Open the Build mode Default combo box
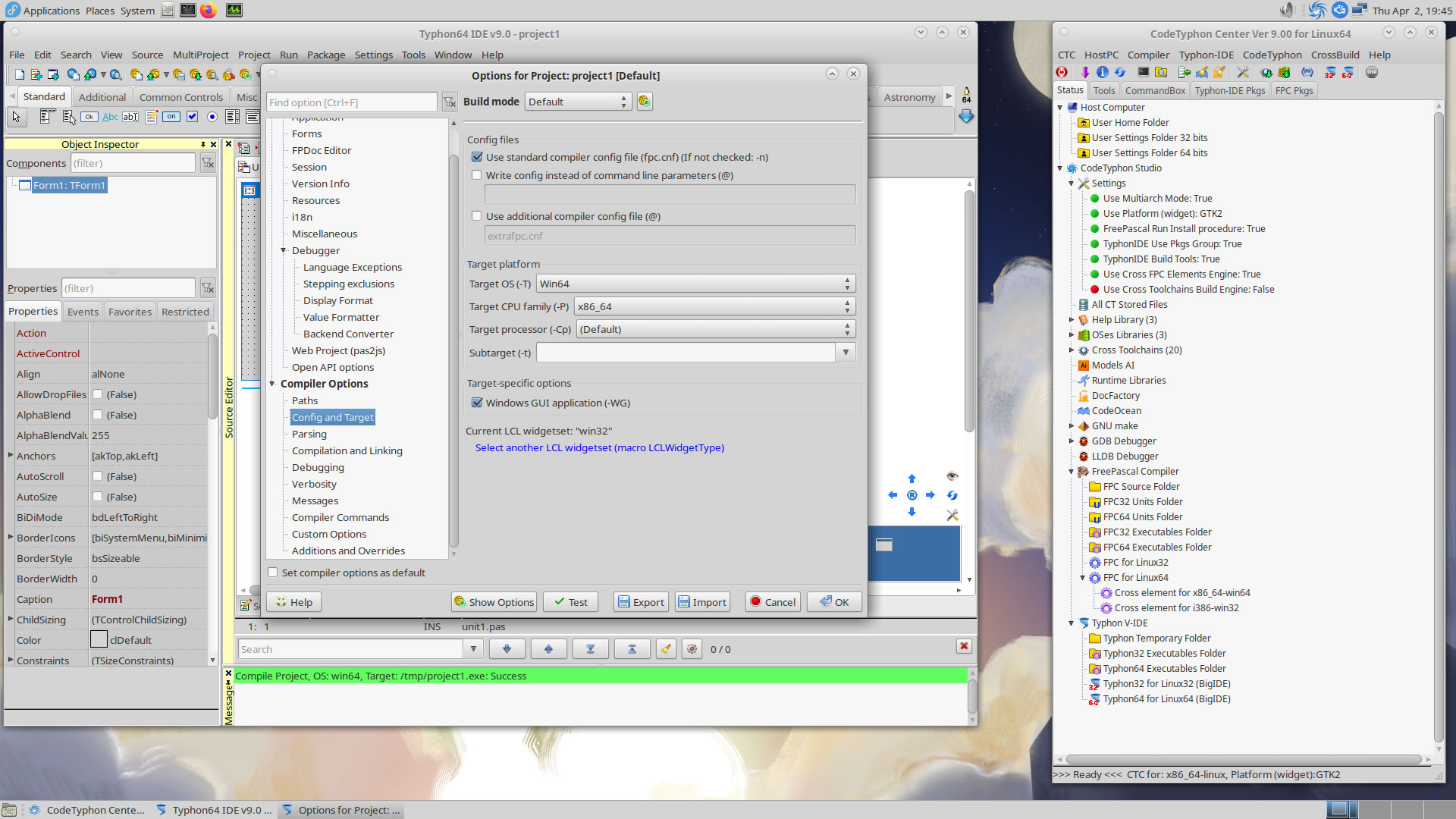The width and height of the screenshot is (1456, 819). [x=578, y=102]
